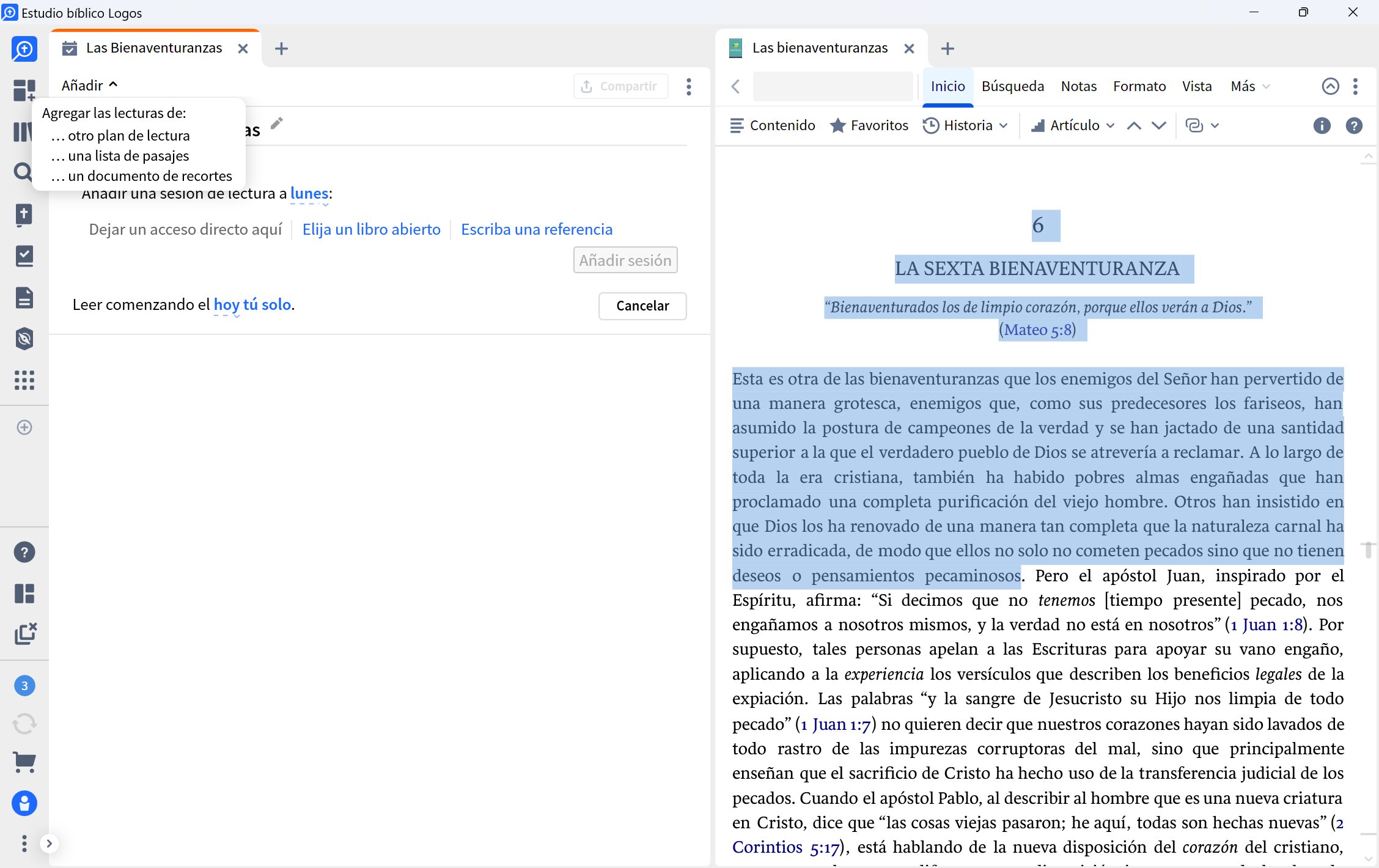Add a new tab in left panel

(281, 49)
